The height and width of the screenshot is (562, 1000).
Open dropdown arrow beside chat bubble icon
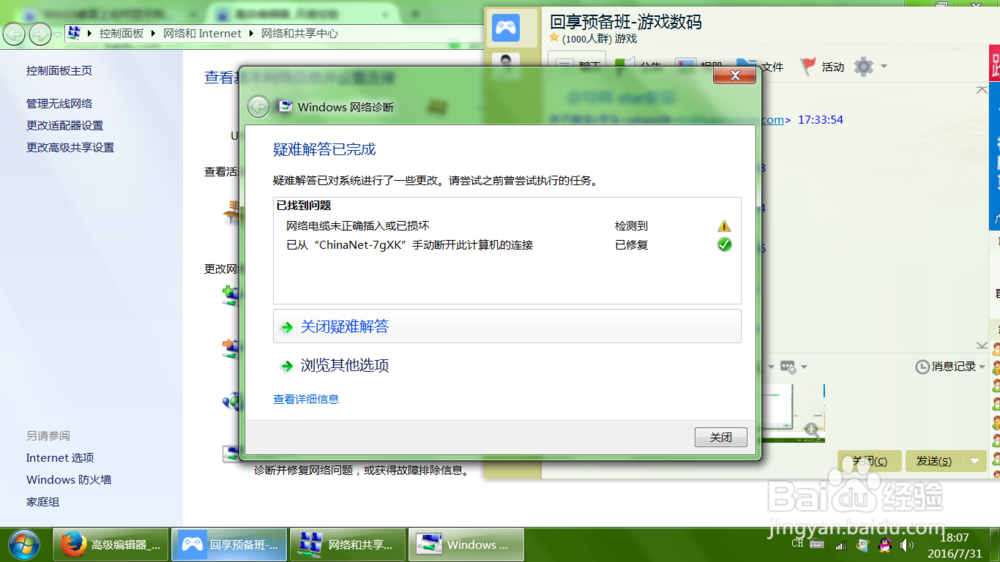(804, 367)
